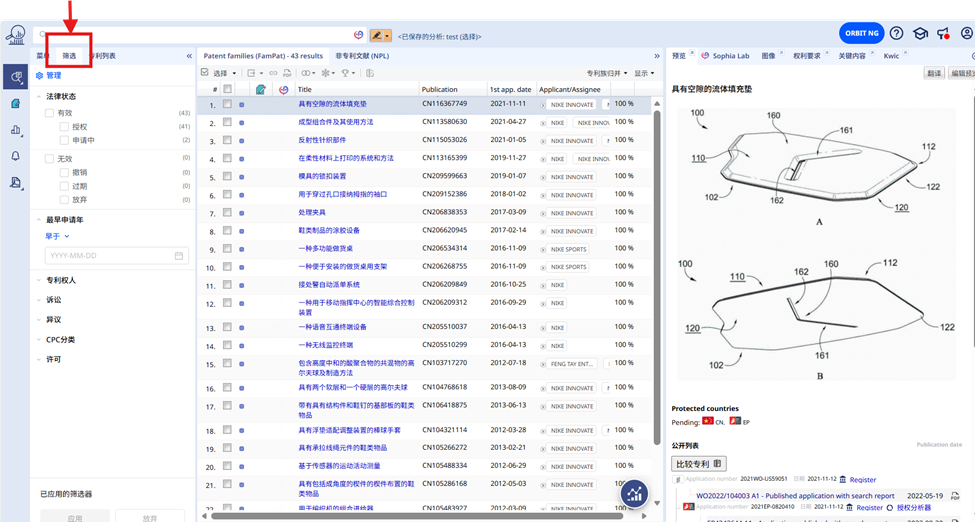Viewport: 975px width, 522px height.
Task: Click the calendar icon in date field
Action: 179,256
